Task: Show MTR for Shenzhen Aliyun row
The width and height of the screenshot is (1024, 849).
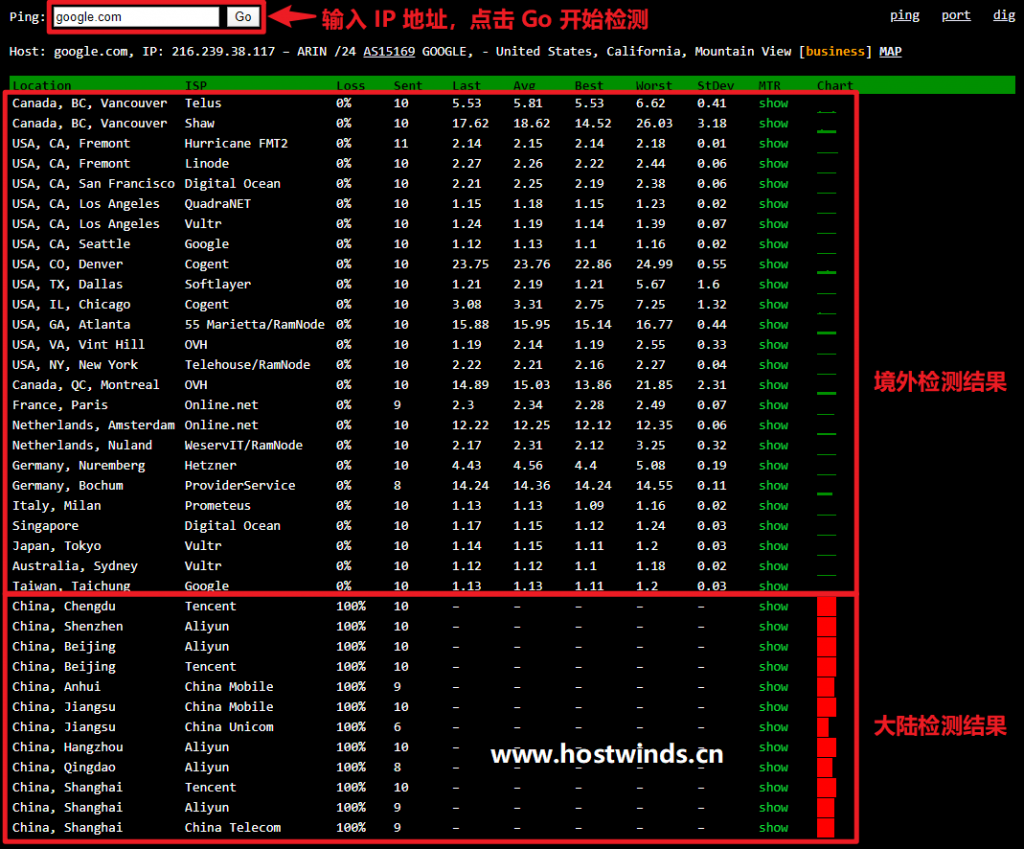Action: pos(773,626)
